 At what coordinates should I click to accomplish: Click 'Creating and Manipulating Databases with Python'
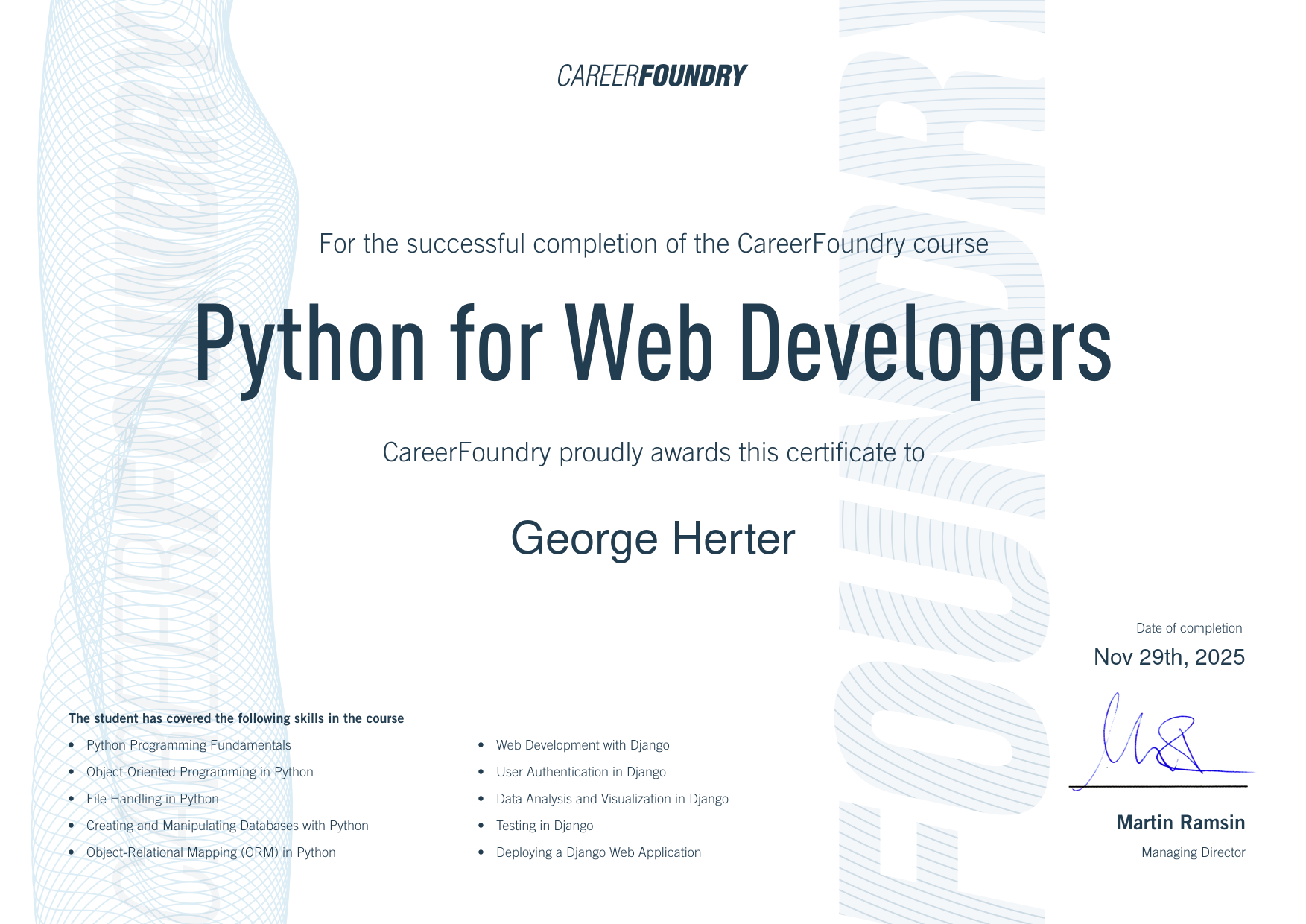point(227,826)
